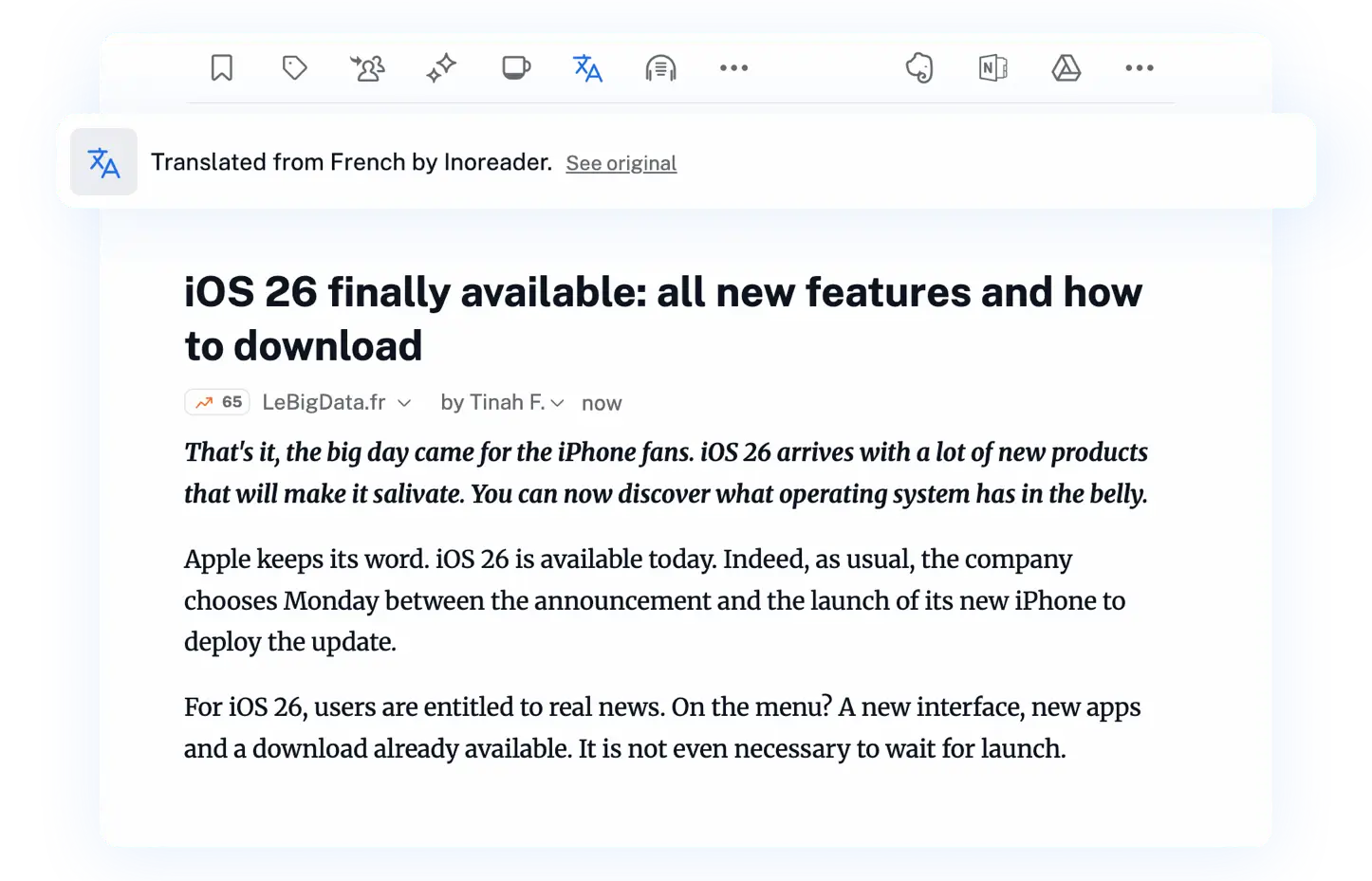The image size is (1372, 881).
Task: Toggle the translate icon in the toolbar
Action: (x=588, y=68)
